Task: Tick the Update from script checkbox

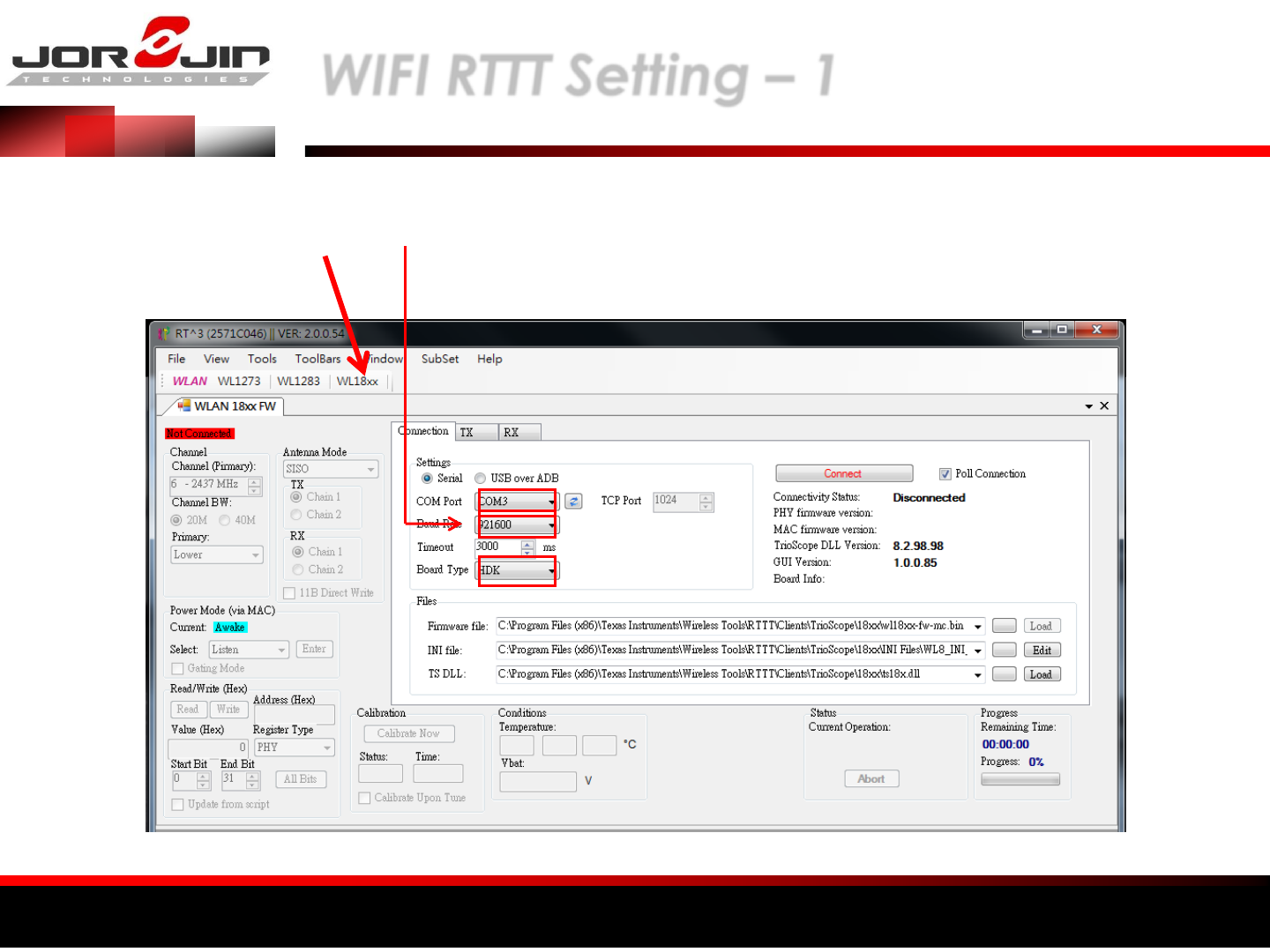Action: tap(177, 804)
